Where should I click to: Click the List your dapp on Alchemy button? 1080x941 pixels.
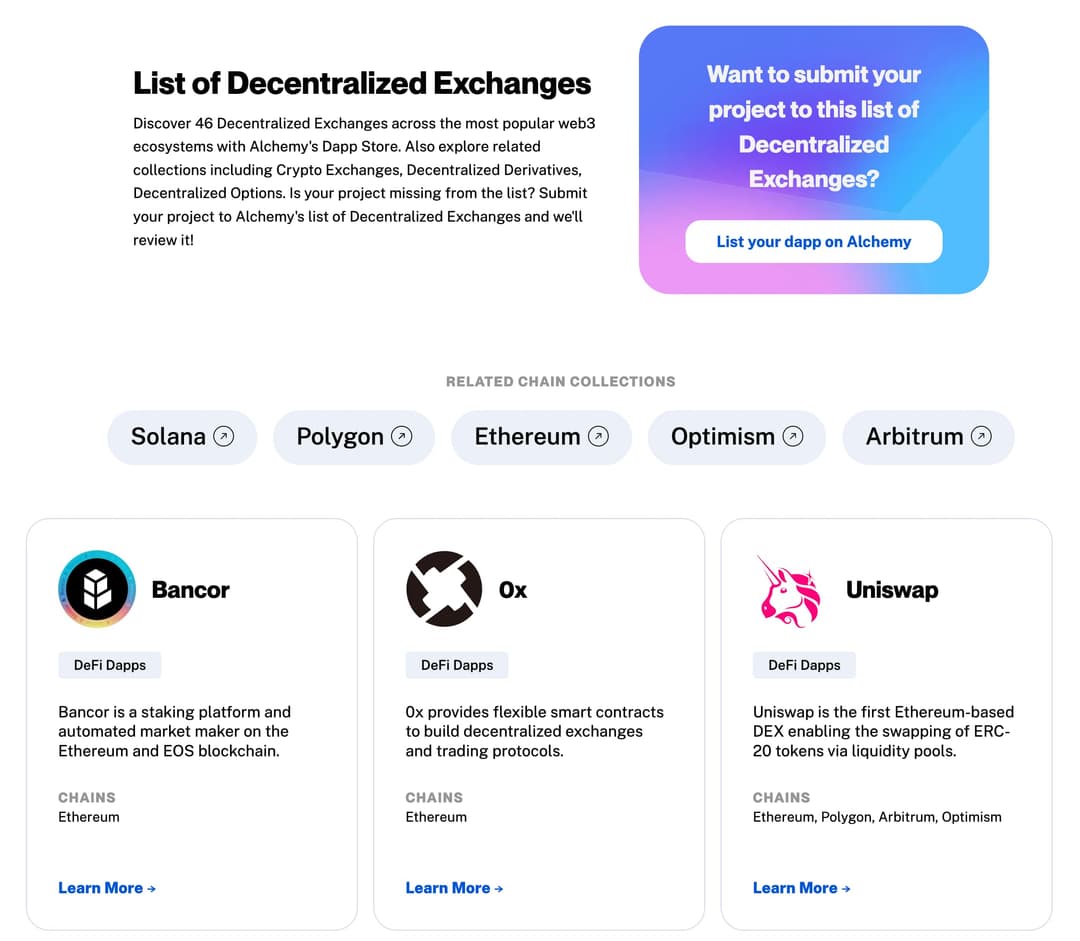[813, 241]
